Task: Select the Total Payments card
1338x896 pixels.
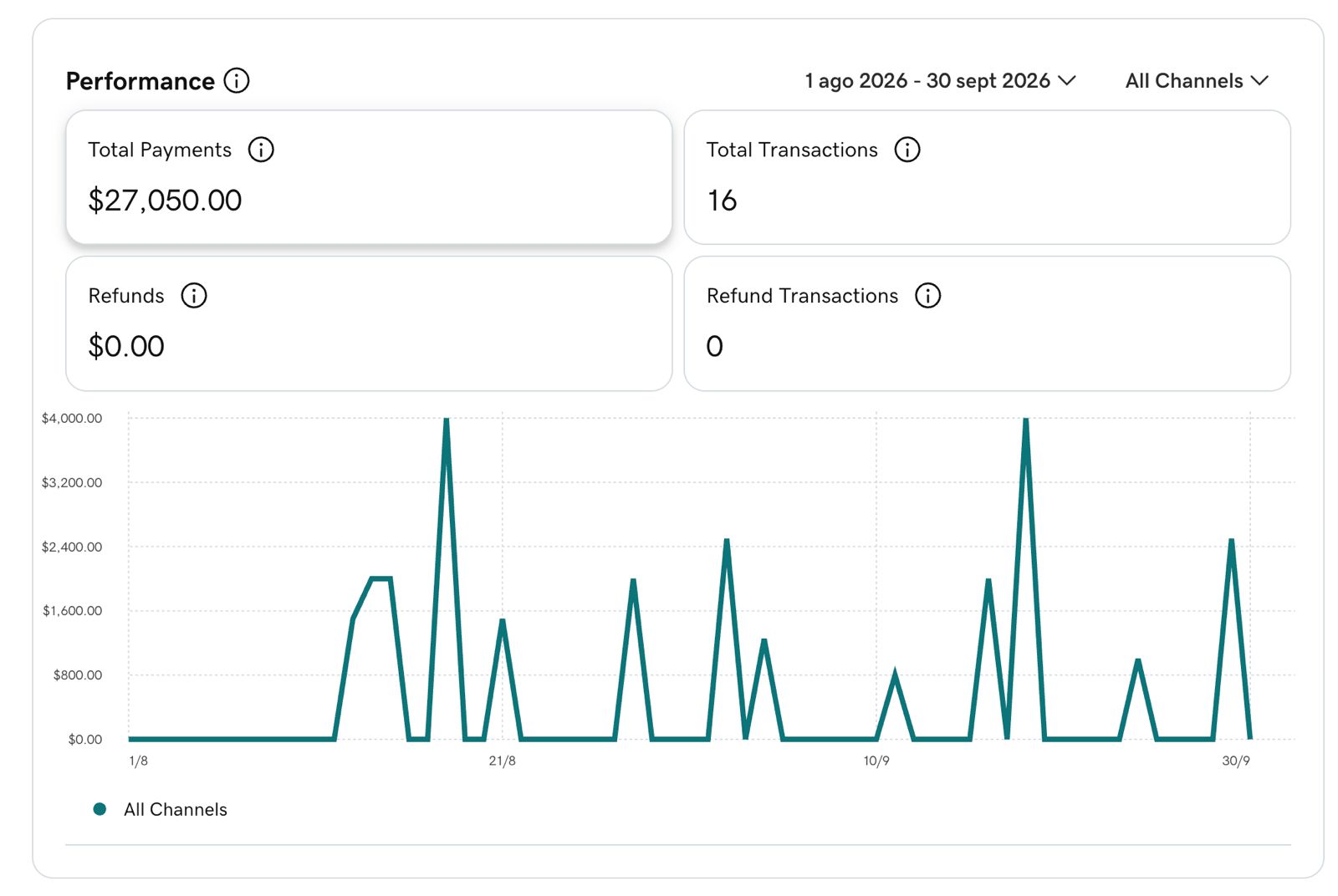Action: pyautogui.click(x=369, y=177)
